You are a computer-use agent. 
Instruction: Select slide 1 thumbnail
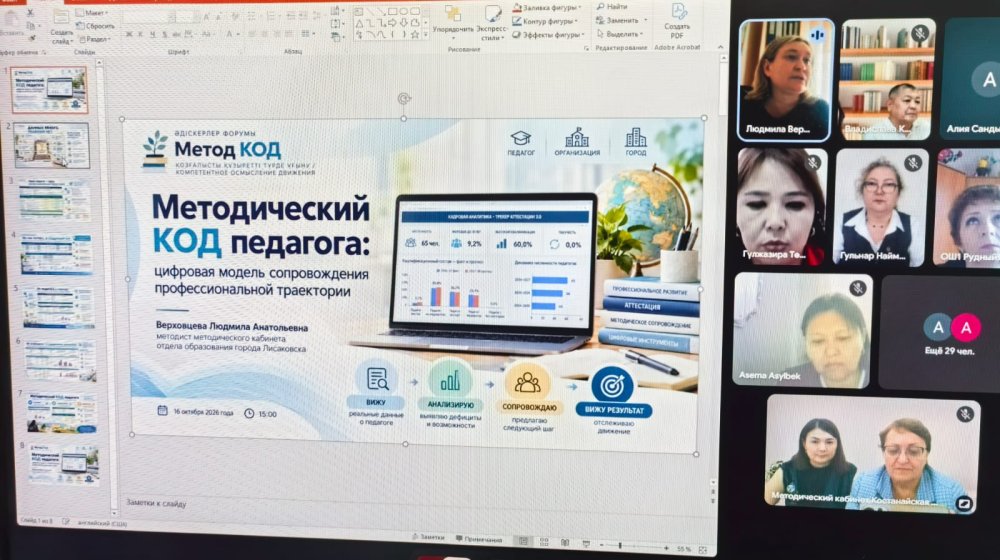tap(49, 90)
